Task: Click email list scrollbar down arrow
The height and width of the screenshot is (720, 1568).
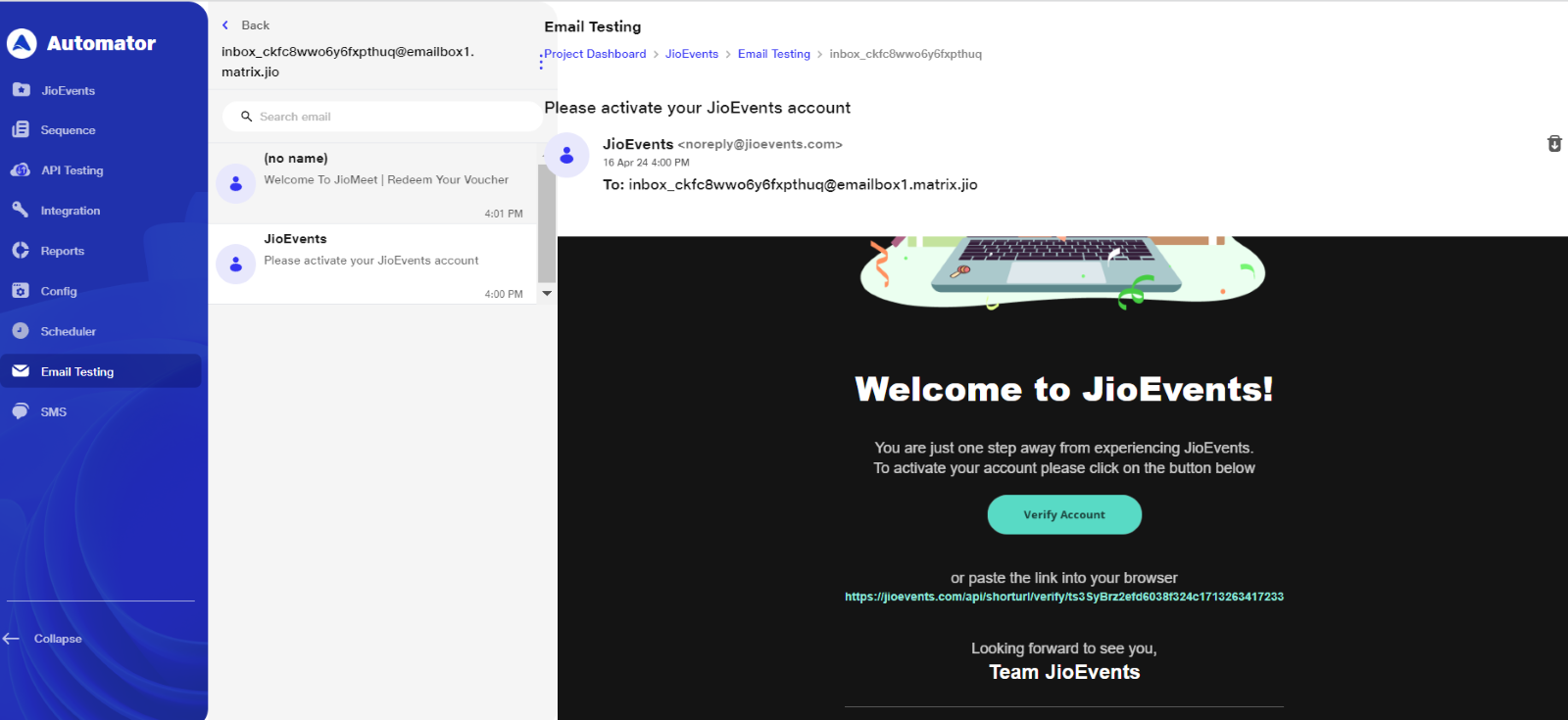Action: [547, 293]
